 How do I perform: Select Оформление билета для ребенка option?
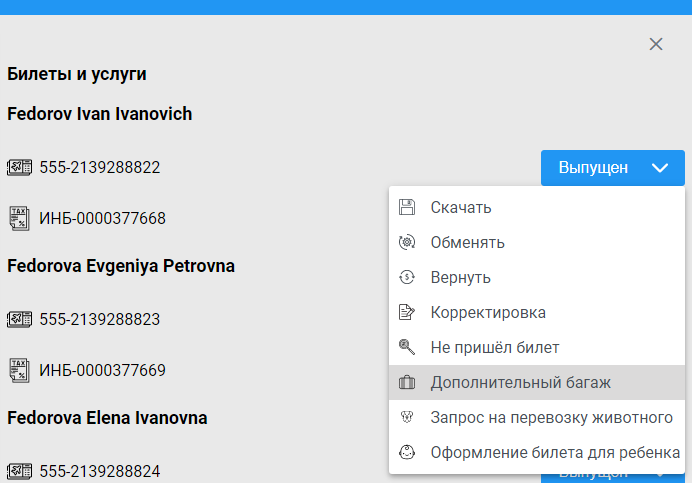555,452
